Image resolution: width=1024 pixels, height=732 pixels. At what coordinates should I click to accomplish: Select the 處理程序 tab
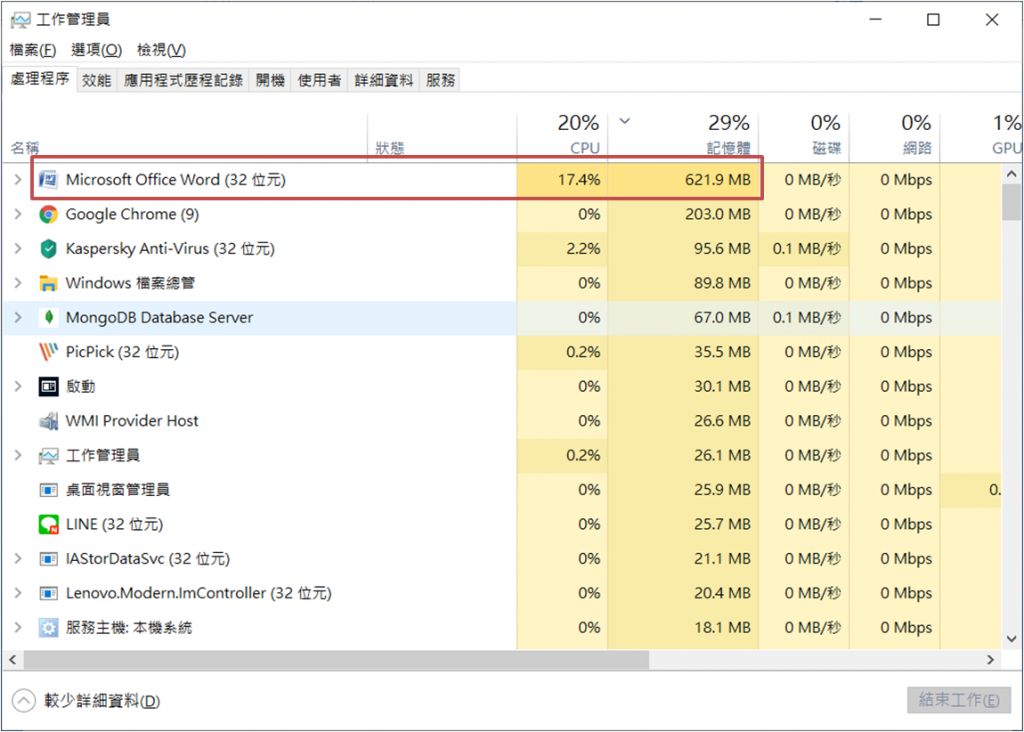point(40,79)
